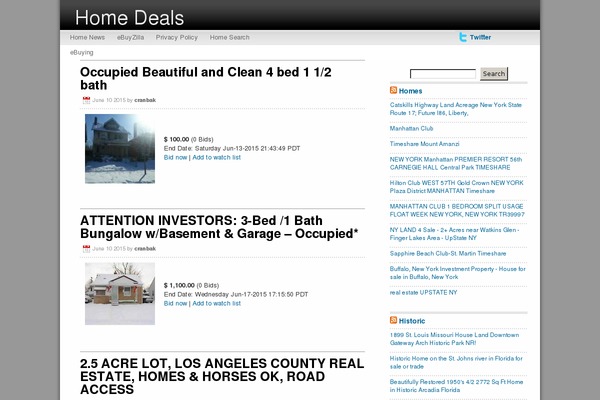Open the eBuyZilla menu item
600x400 pixels.
[130, 38]
